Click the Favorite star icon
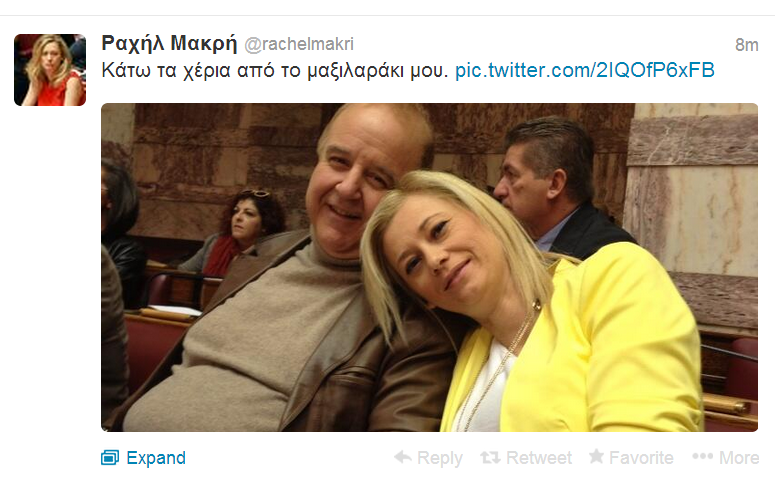Image resolution: width=775 pixels, height=483 pixels. (596, 456)
